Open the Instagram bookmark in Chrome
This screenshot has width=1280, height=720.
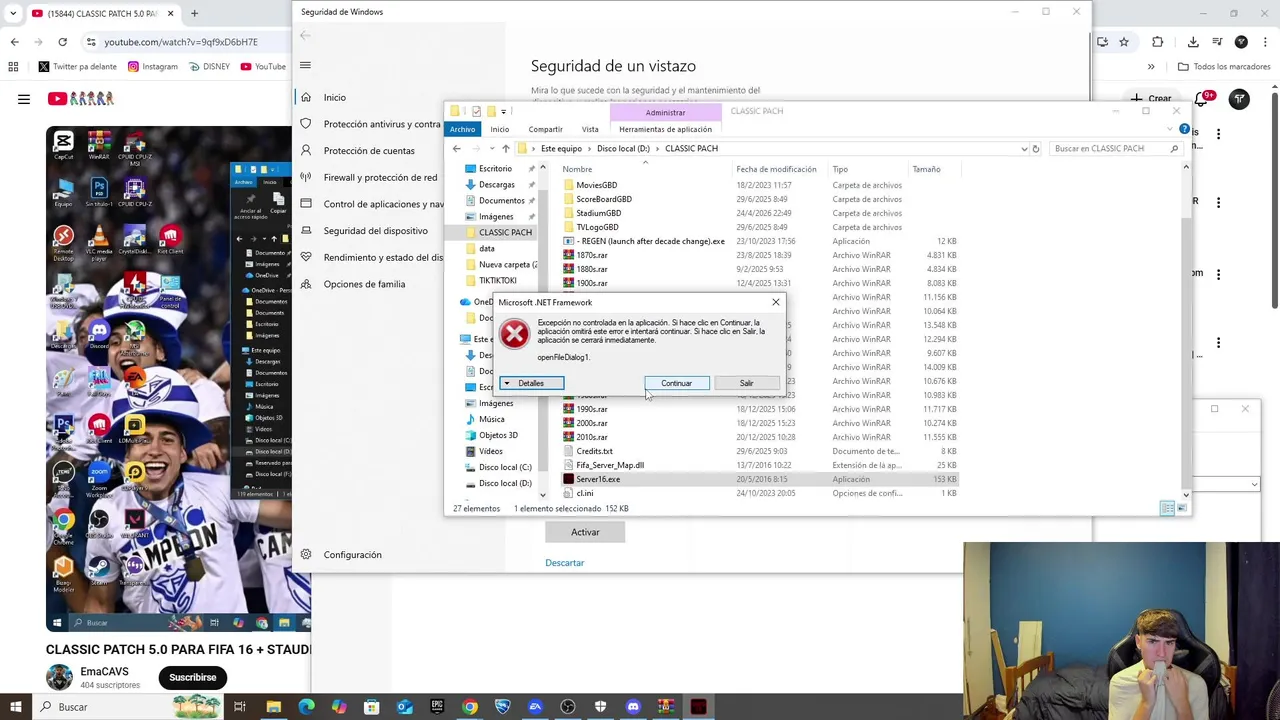[x=153, y=67]
